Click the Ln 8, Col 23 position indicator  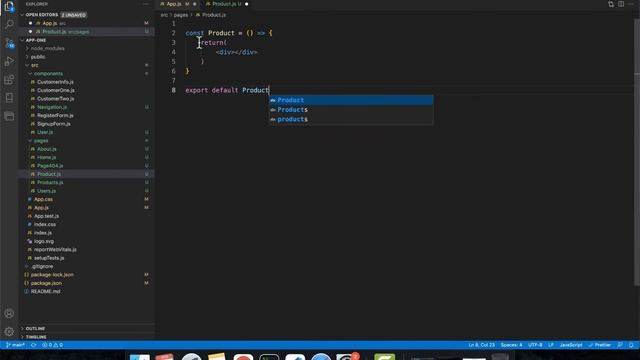pyautogui.click(x=482, y=345)
